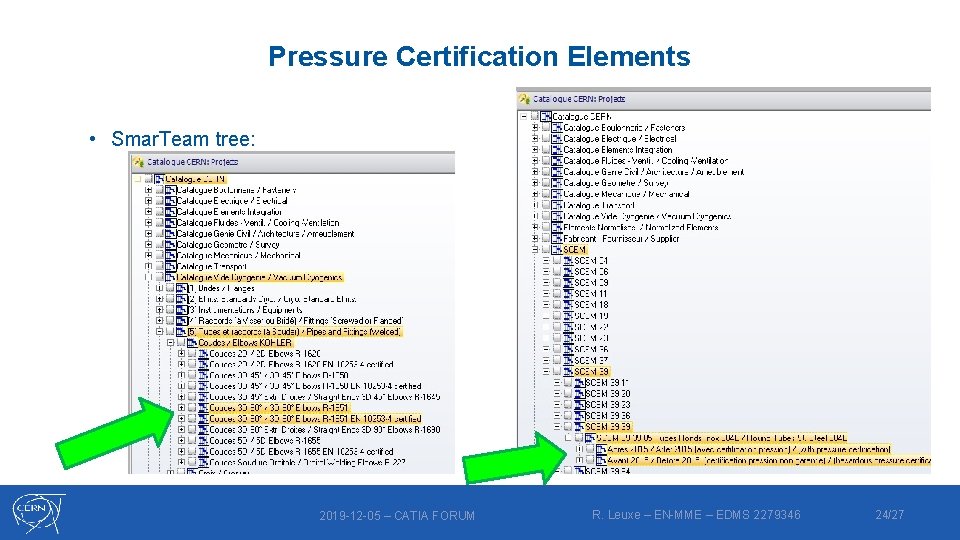The height and width of the screenshot is (540, 960).
Task: Click the icon of 'Avant 2015 / Before 2015' node
Action: [x=601, y=460]
